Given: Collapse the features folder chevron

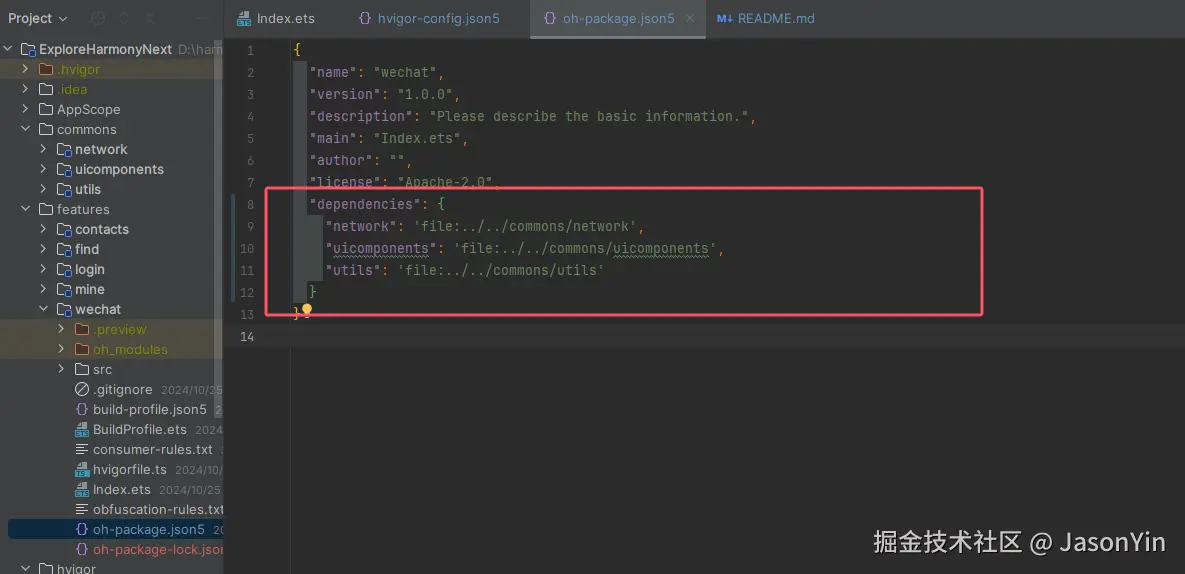Looking at the screenshot, I should [26, 209].
